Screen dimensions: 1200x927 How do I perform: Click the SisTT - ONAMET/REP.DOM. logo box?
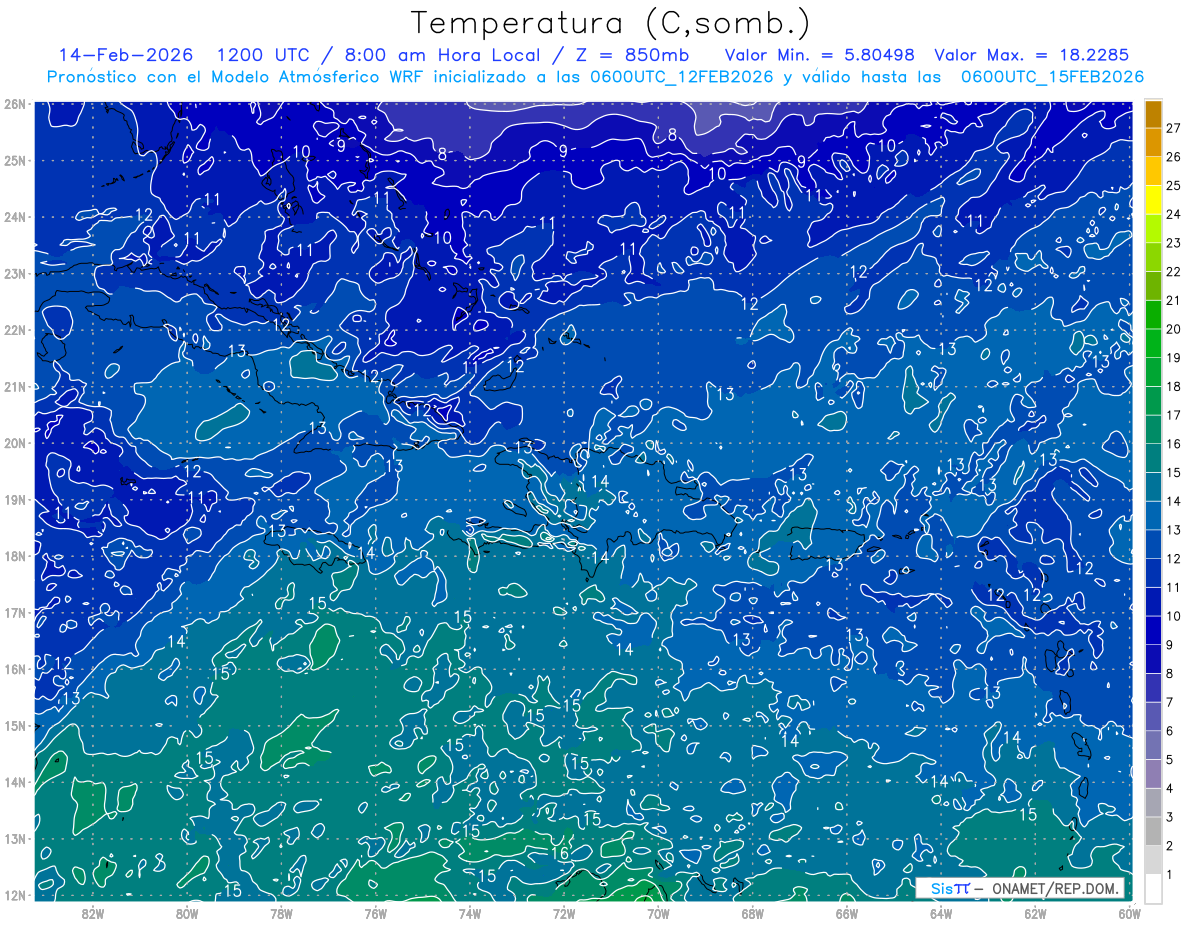pos(1020,888)
